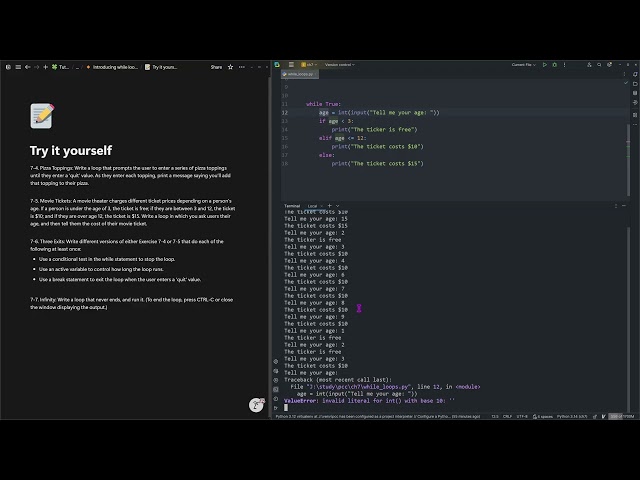Open the Services tool window icon
The image size is (640, 480).
click(276, 380)
